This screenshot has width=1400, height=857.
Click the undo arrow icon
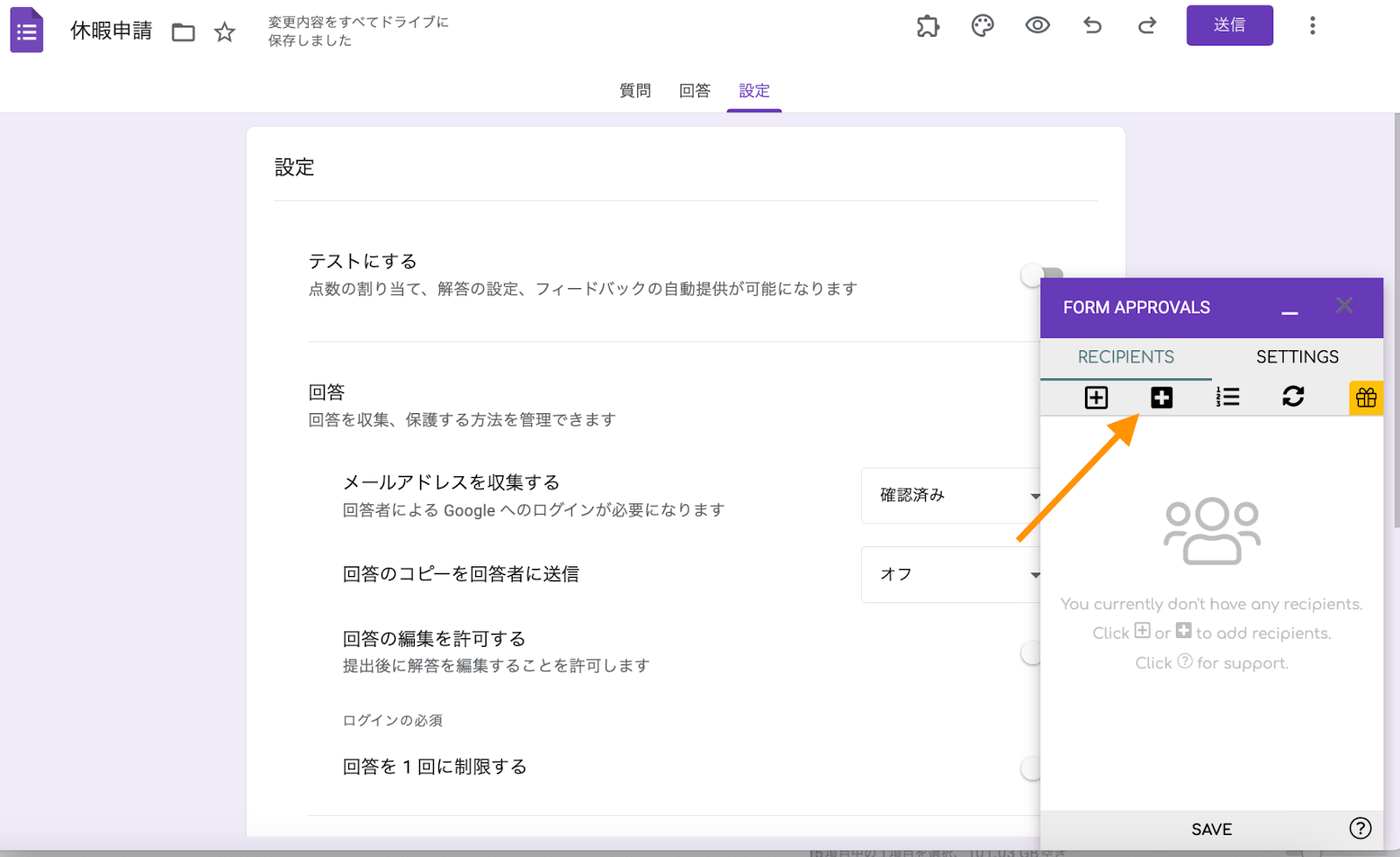click(1092, 25)
